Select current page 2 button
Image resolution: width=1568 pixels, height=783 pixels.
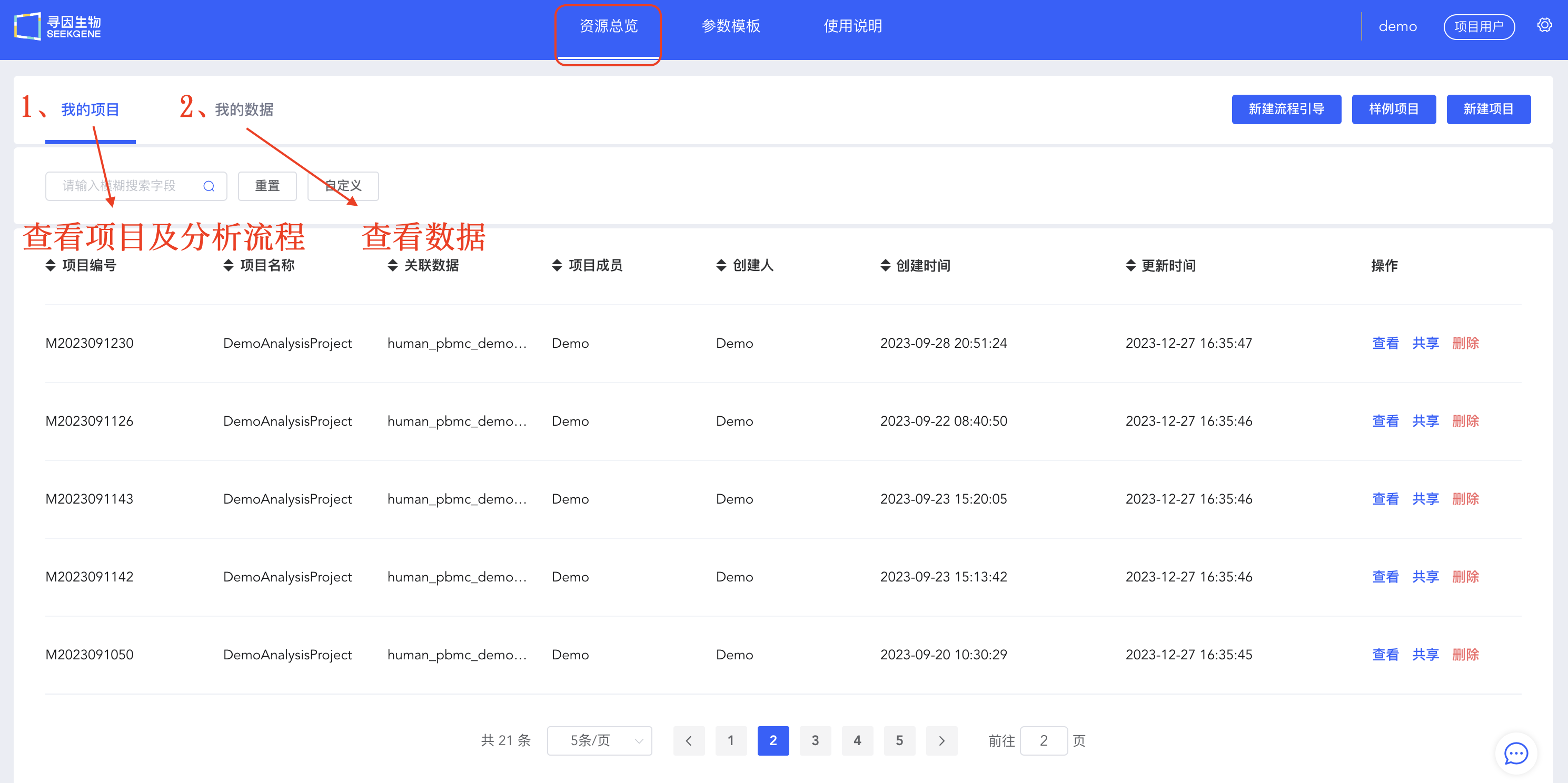[x=773, y=740]
